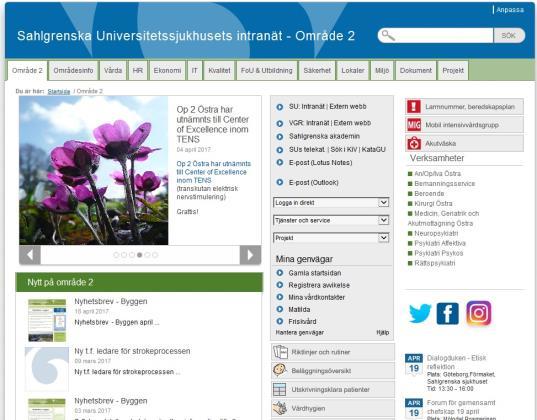Open Mina vårdkontakter shortcut
Viewport: 537px width, 420px height.
[x=316, y=297]
